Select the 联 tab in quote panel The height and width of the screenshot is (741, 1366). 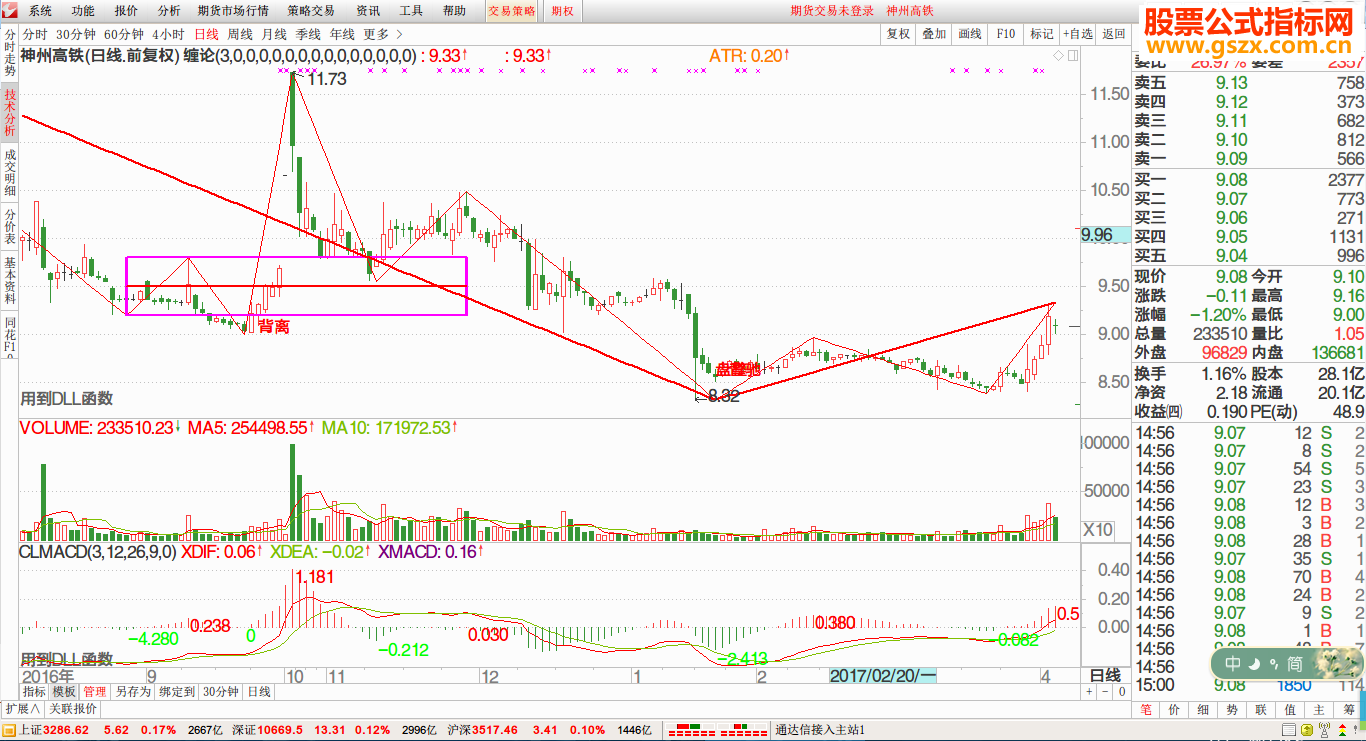1262,709
